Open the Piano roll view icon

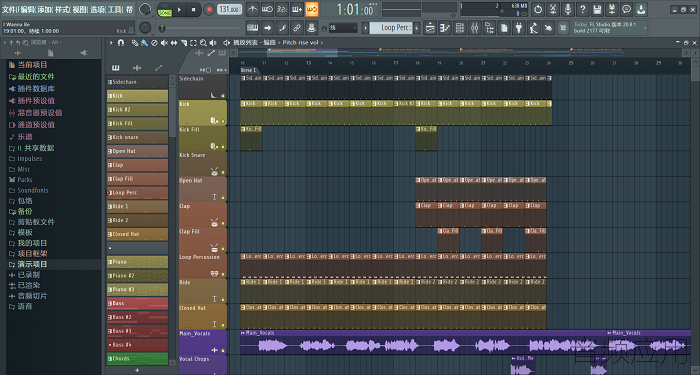pyautogui.click(x=445, y=28)
